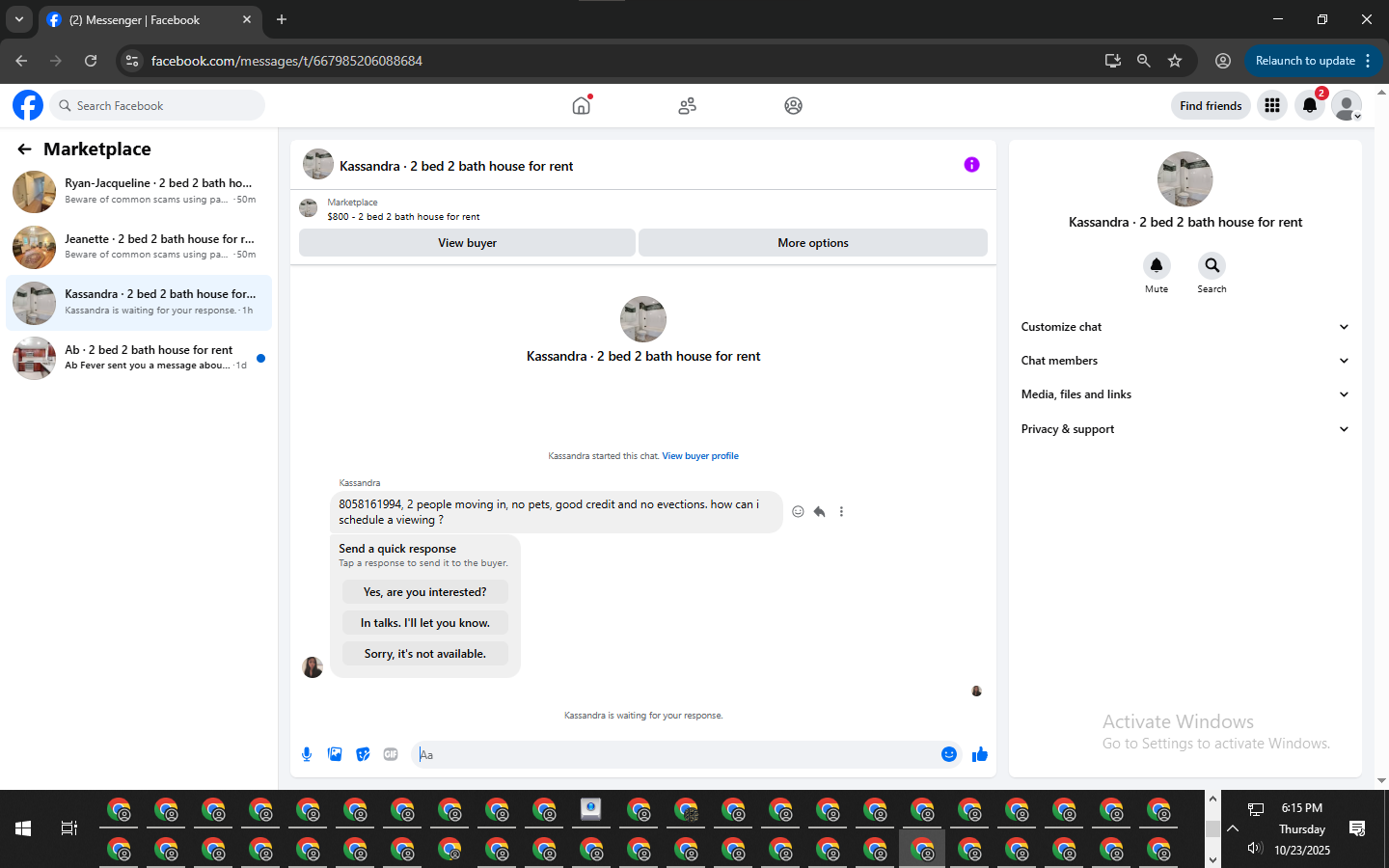Focus the Aa message input box
Screen dimensions: 1389x868
pyautogui.click(x=675, y=754)
